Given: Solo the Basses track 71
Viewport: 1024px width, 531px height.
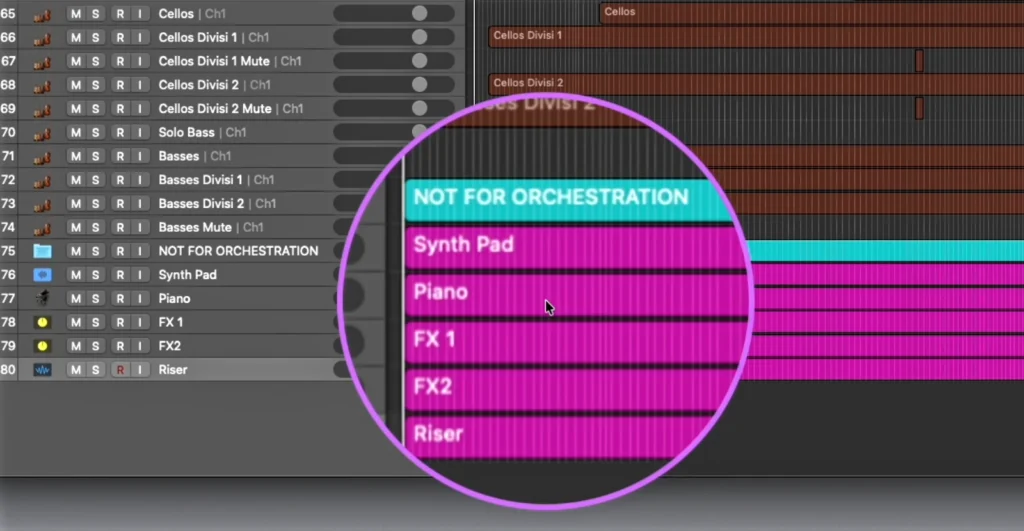Looking at the screenshot, I should pyautogui.click(x=95, y=156).
